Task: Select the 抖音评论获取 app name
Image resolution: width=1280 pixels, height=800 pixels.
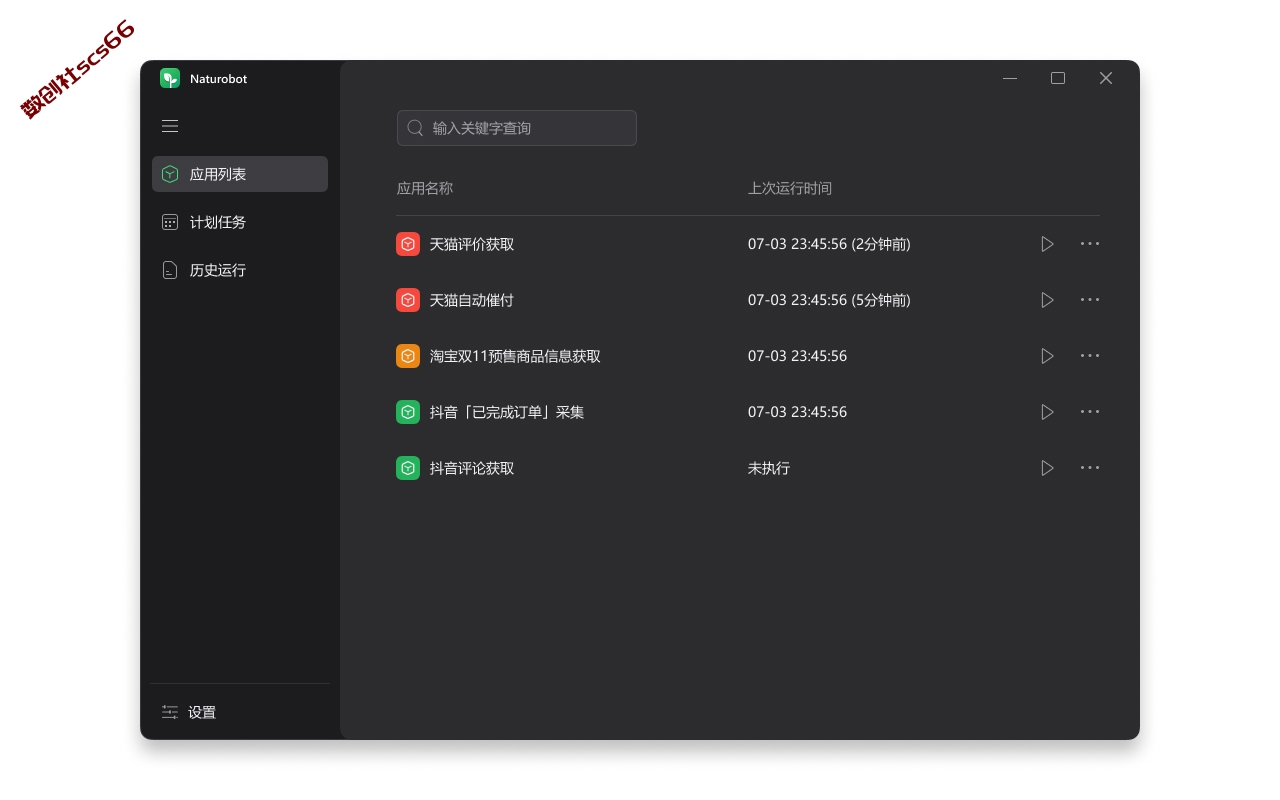Action: pyautogui.click(x=472, y=468)
